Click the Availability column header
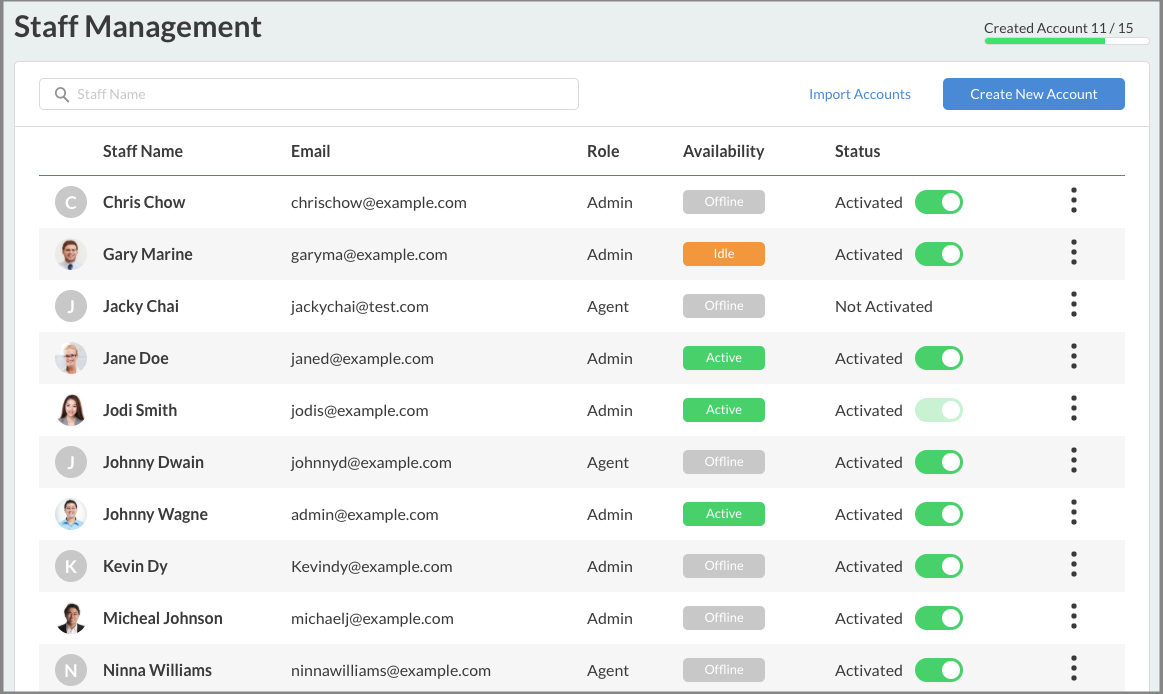The image size is (1163, 694). tap(723, 151)
